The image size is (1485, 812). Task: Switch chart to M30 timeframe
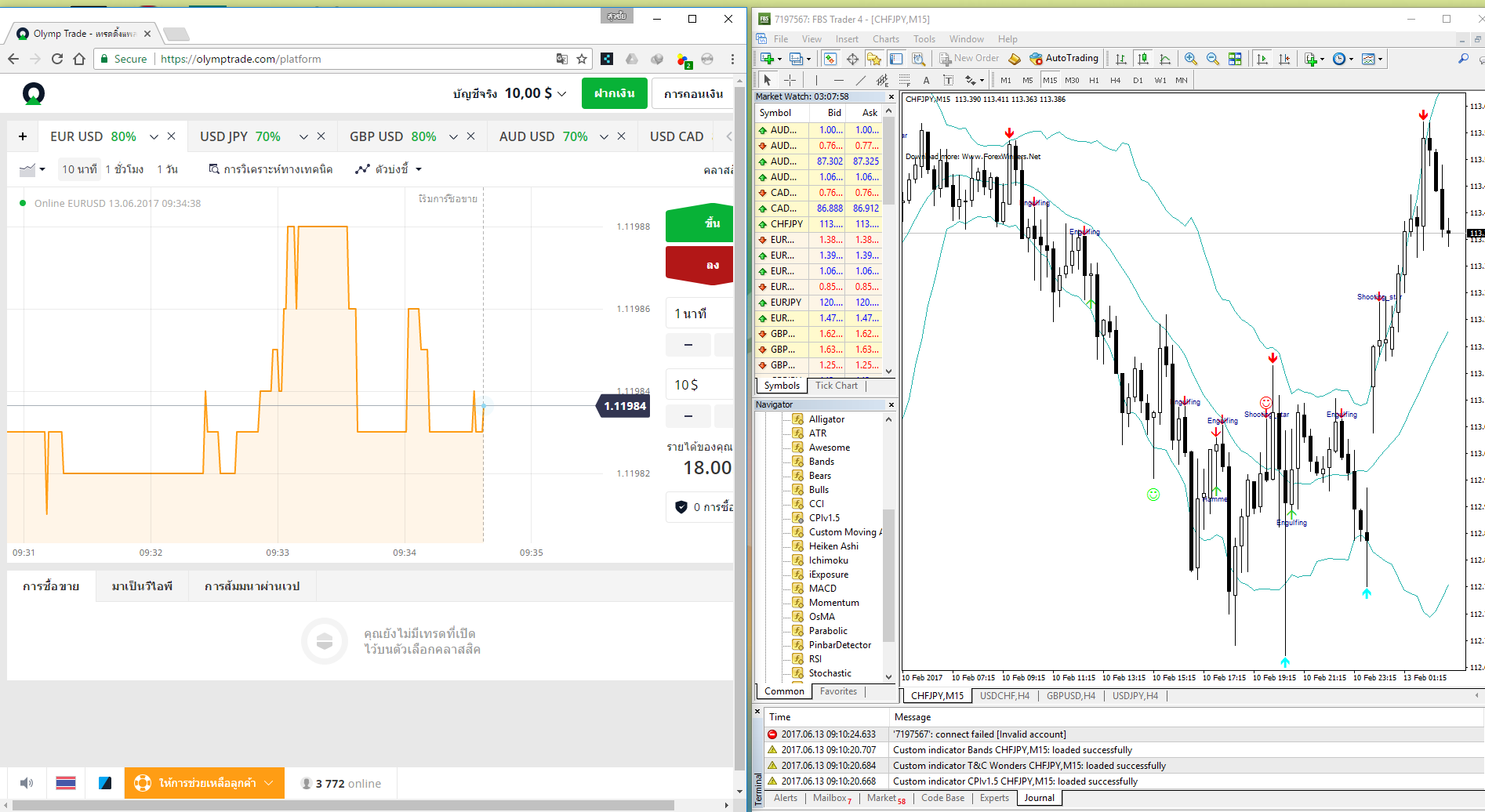[1072, 80]
